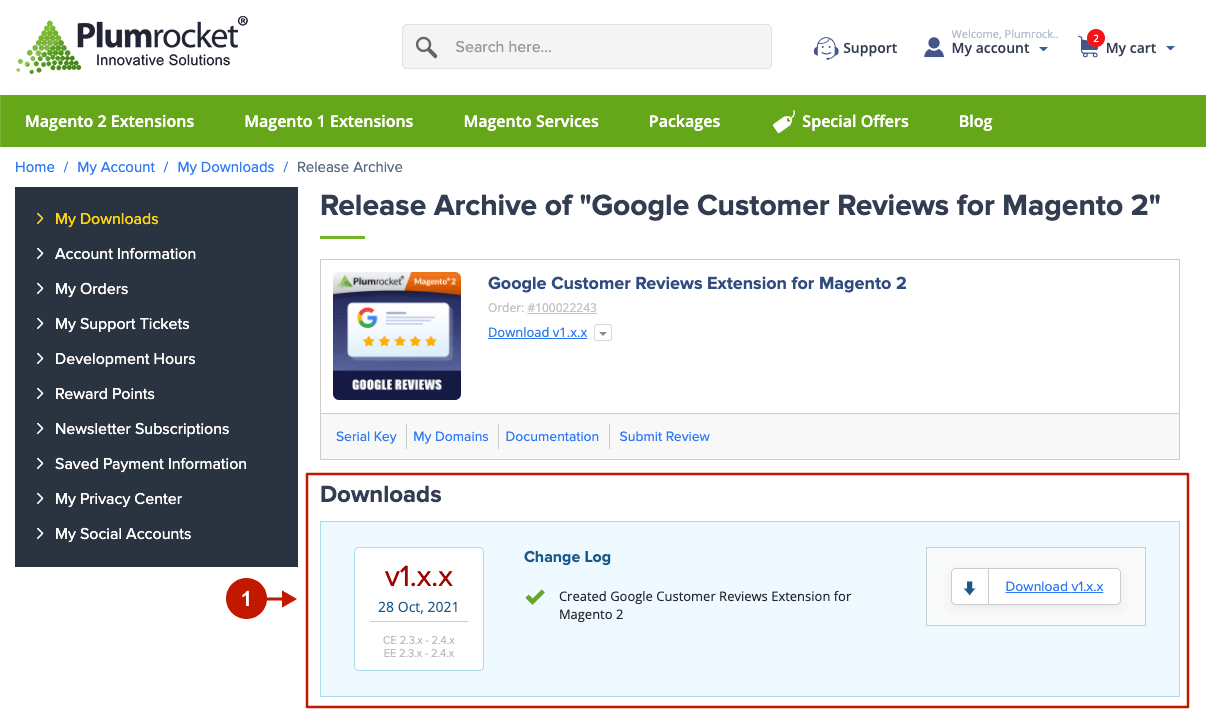1206x713 pixels.
Task: Open the Special Offers menu
Action: pos(855,121)
